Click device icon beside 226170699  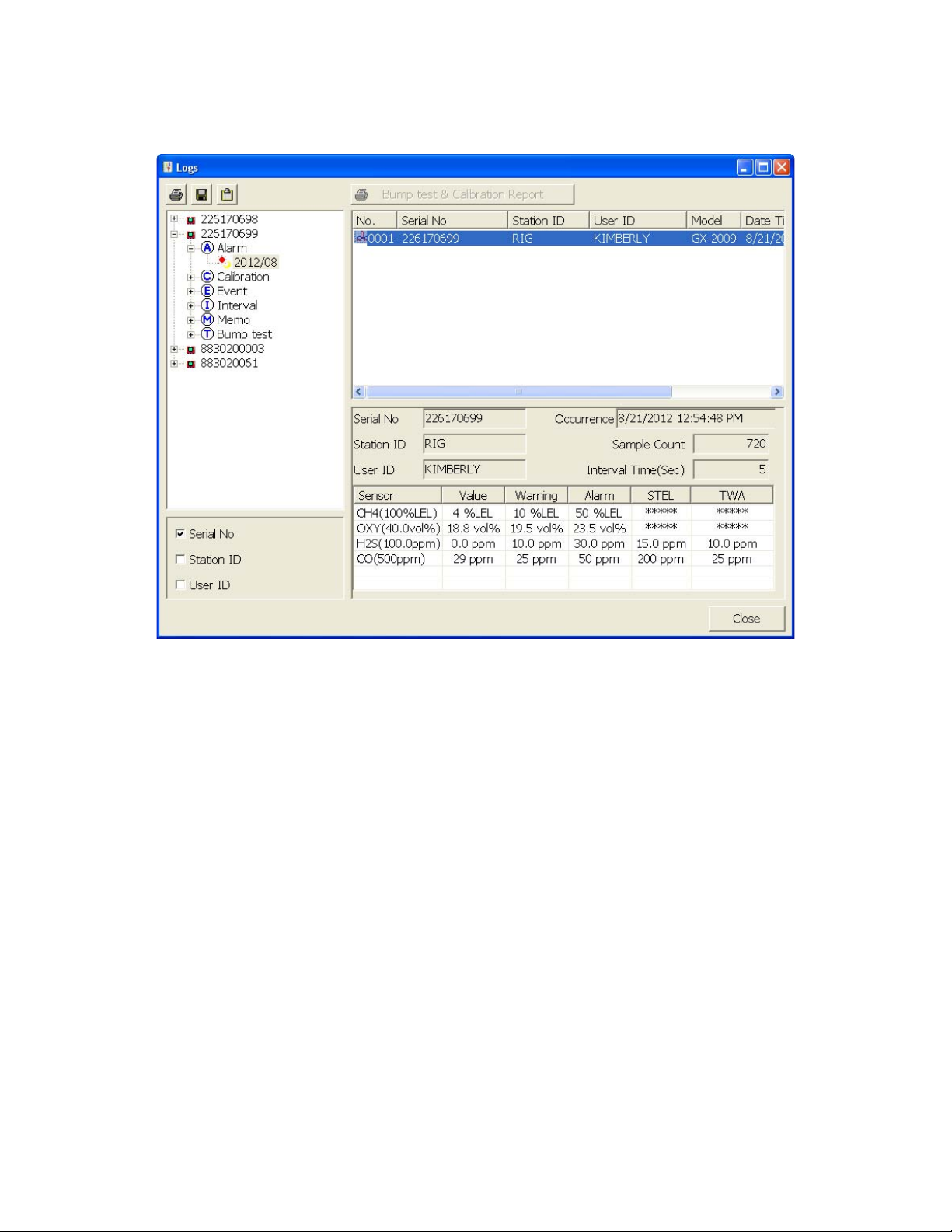pyautogui.click(x=191, y=234)
